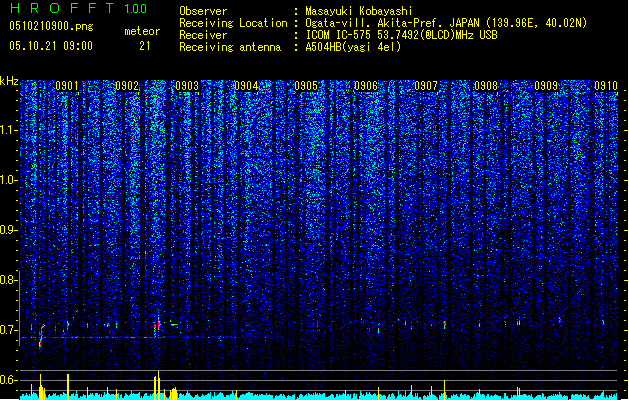Click the 0909 time marker
Screen dimensions: 629x400
point(546,86)
